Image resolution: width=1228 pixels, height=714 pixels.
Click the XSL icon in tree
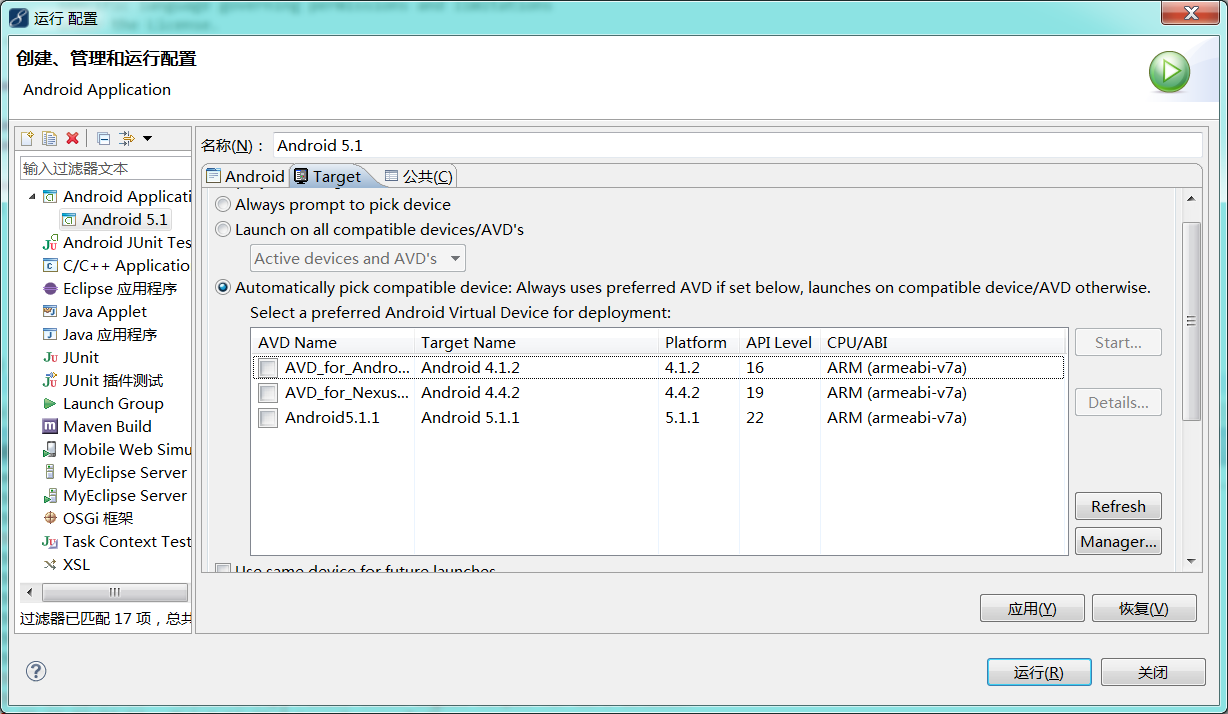50,565
